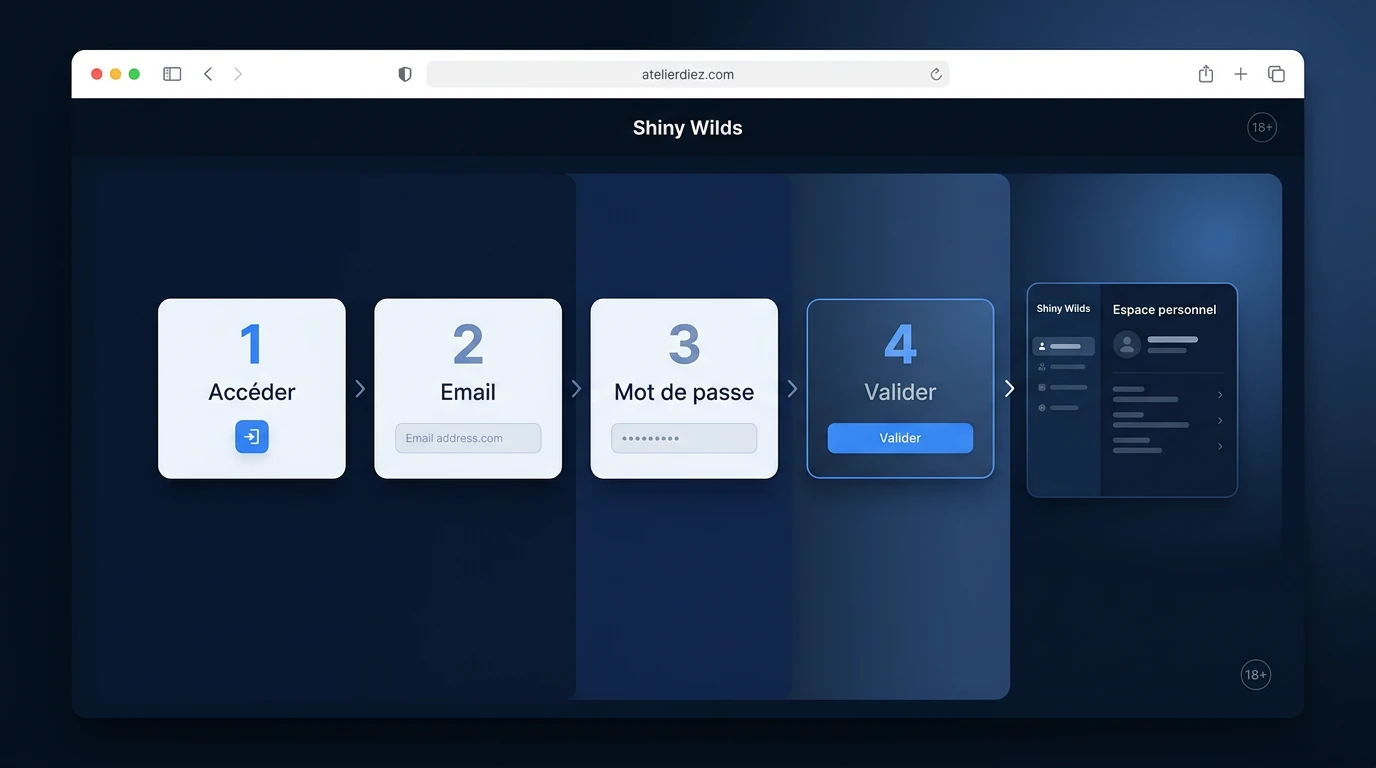Minimize the window with the yellow button

tap(116, 74)
